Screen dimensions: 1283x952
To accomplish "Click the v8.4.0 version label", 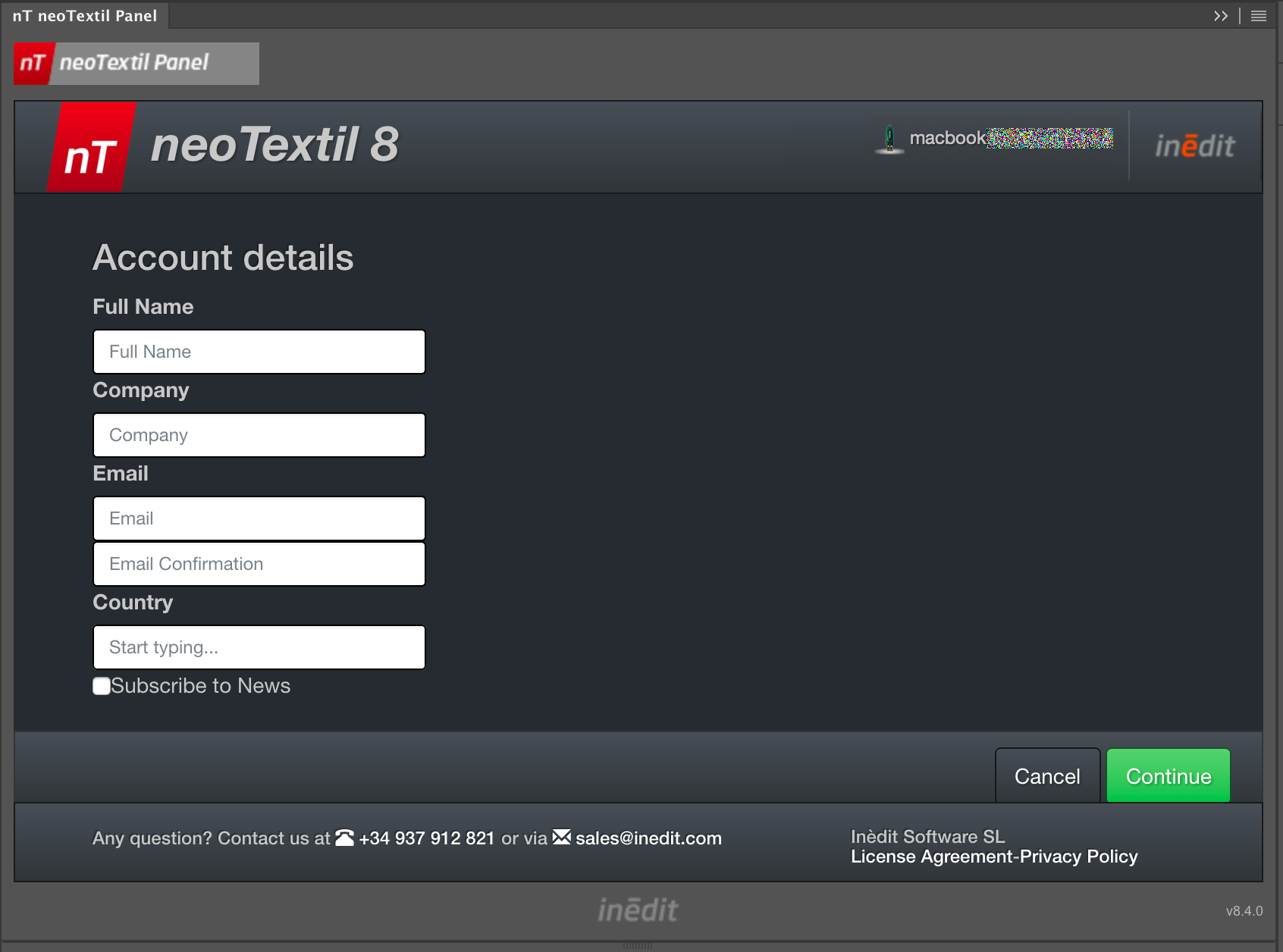I will click(1244, 911).
